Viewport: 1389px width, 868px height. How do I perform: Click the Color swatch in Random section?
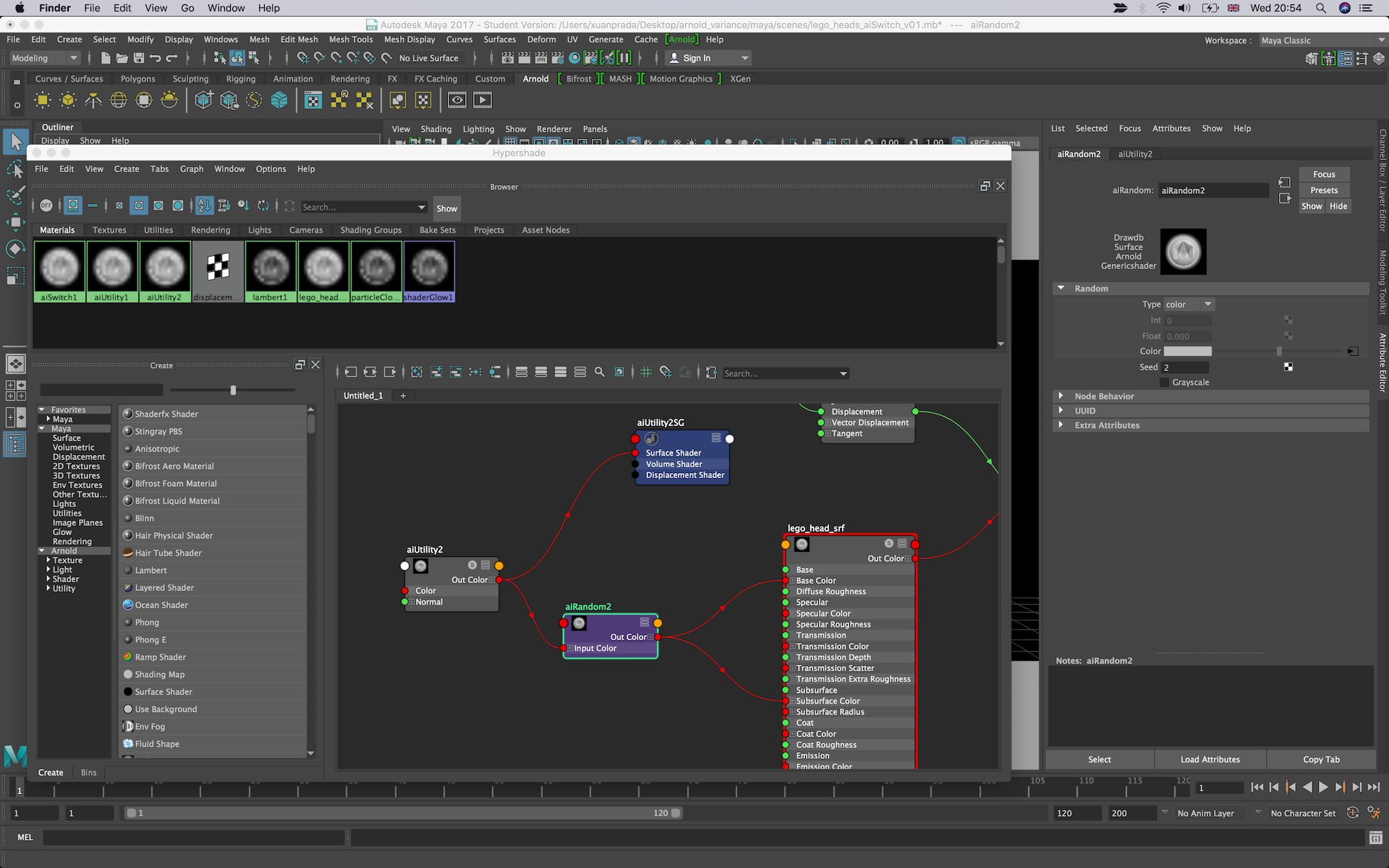click(1187, 352)
